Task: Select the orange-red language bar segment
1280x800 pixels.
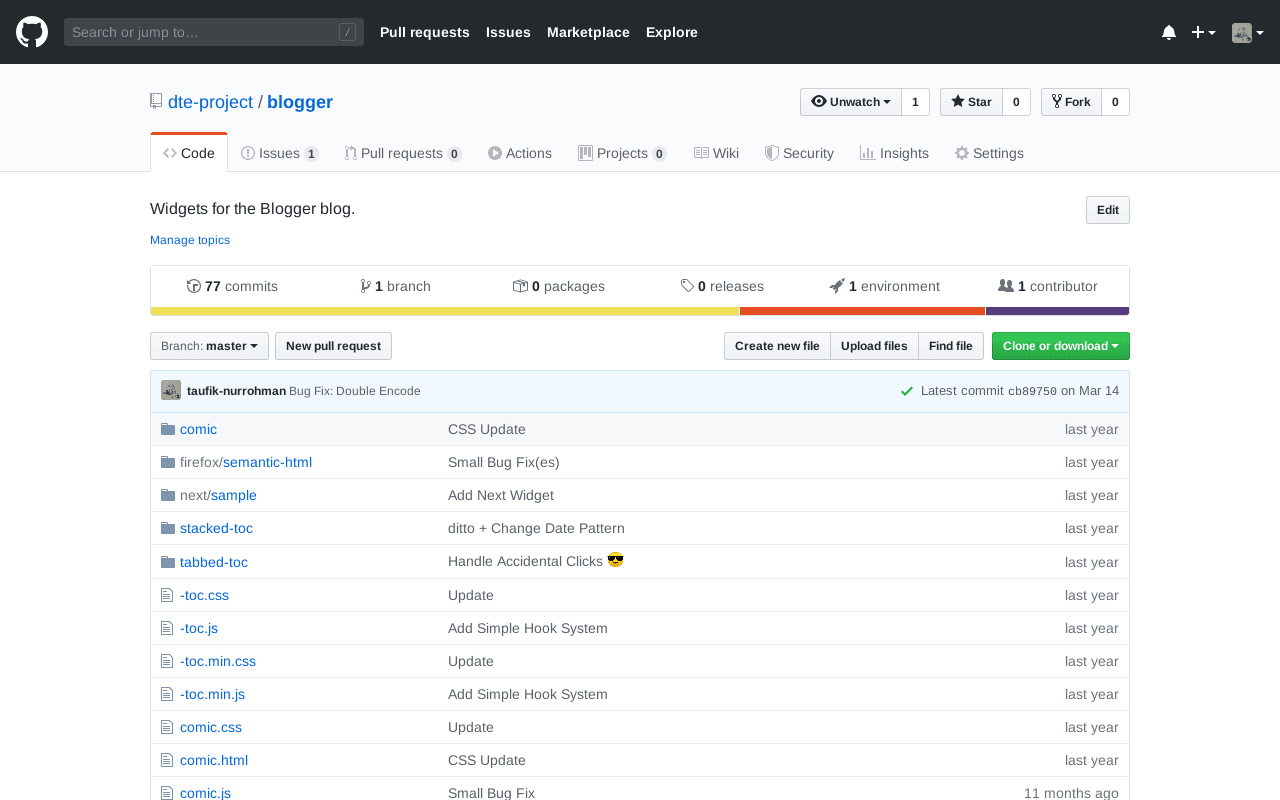Action: [863, 311]
